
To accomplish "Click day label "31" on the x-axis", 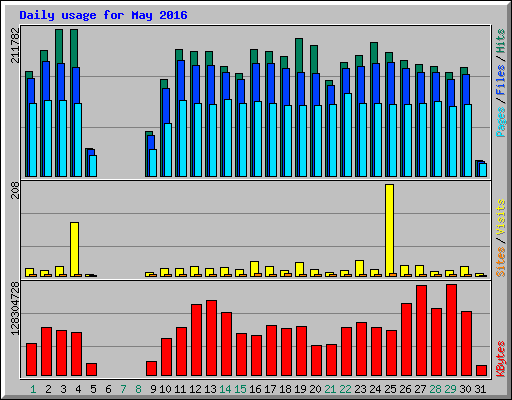I will [x=480, y=389].
